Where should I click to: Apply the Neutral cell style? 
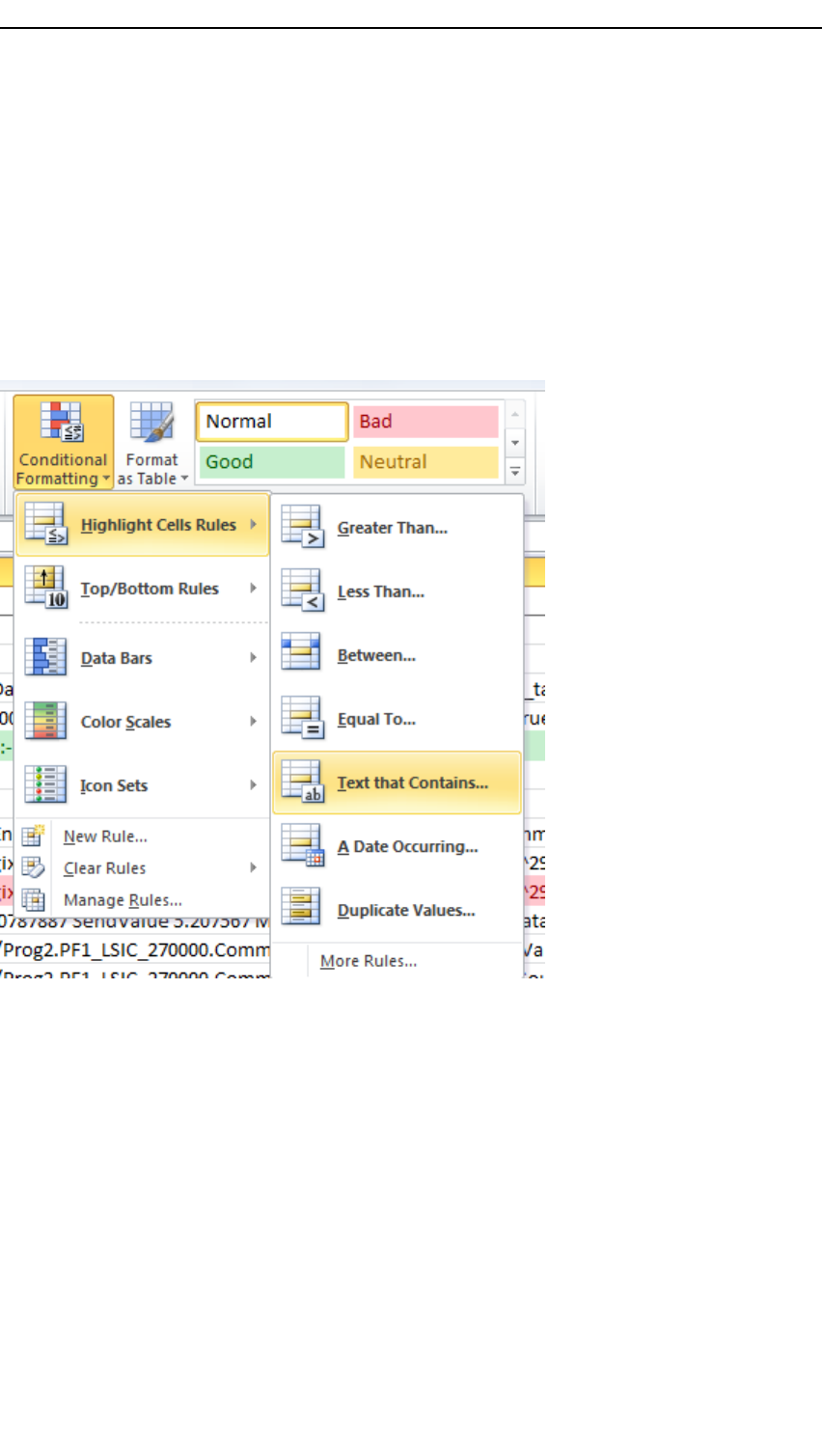coord(425,462)
